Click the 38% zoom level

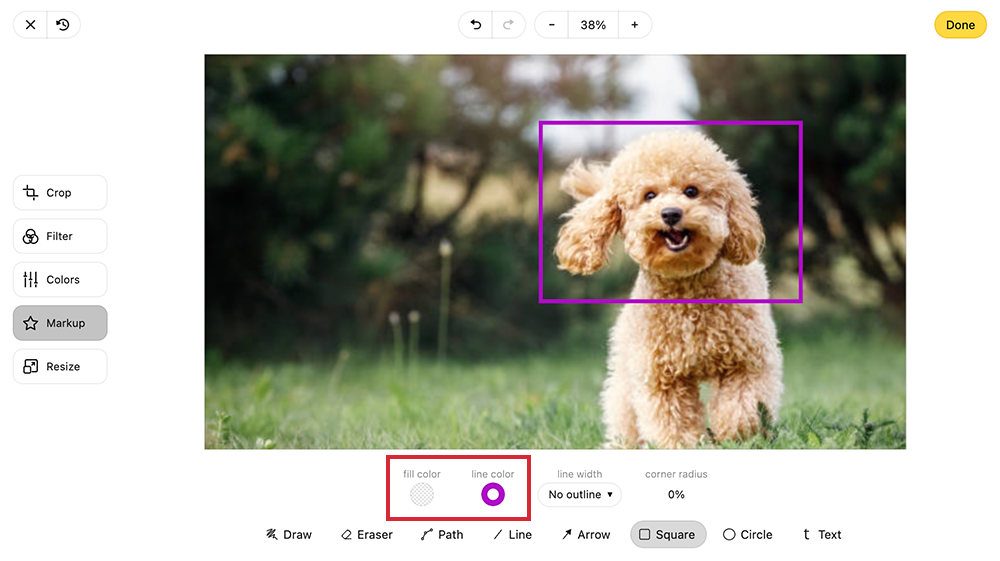593,25
